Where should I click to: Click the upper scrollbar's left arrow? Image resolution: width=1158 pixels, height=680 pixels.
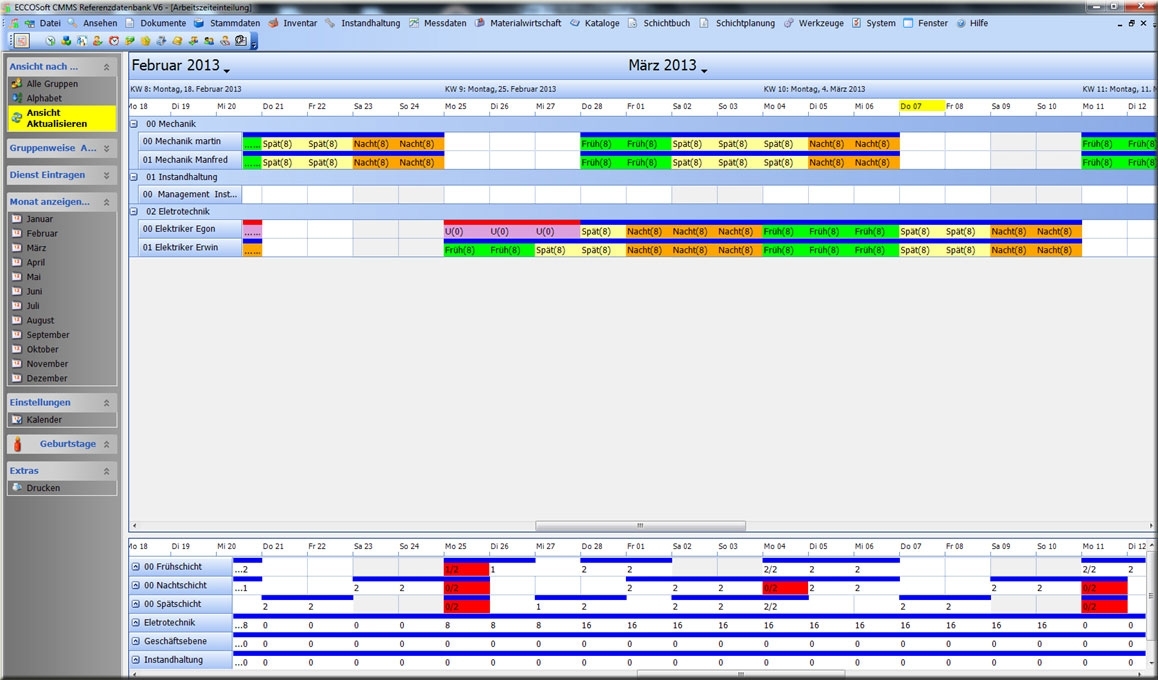[x=134, y=526]
